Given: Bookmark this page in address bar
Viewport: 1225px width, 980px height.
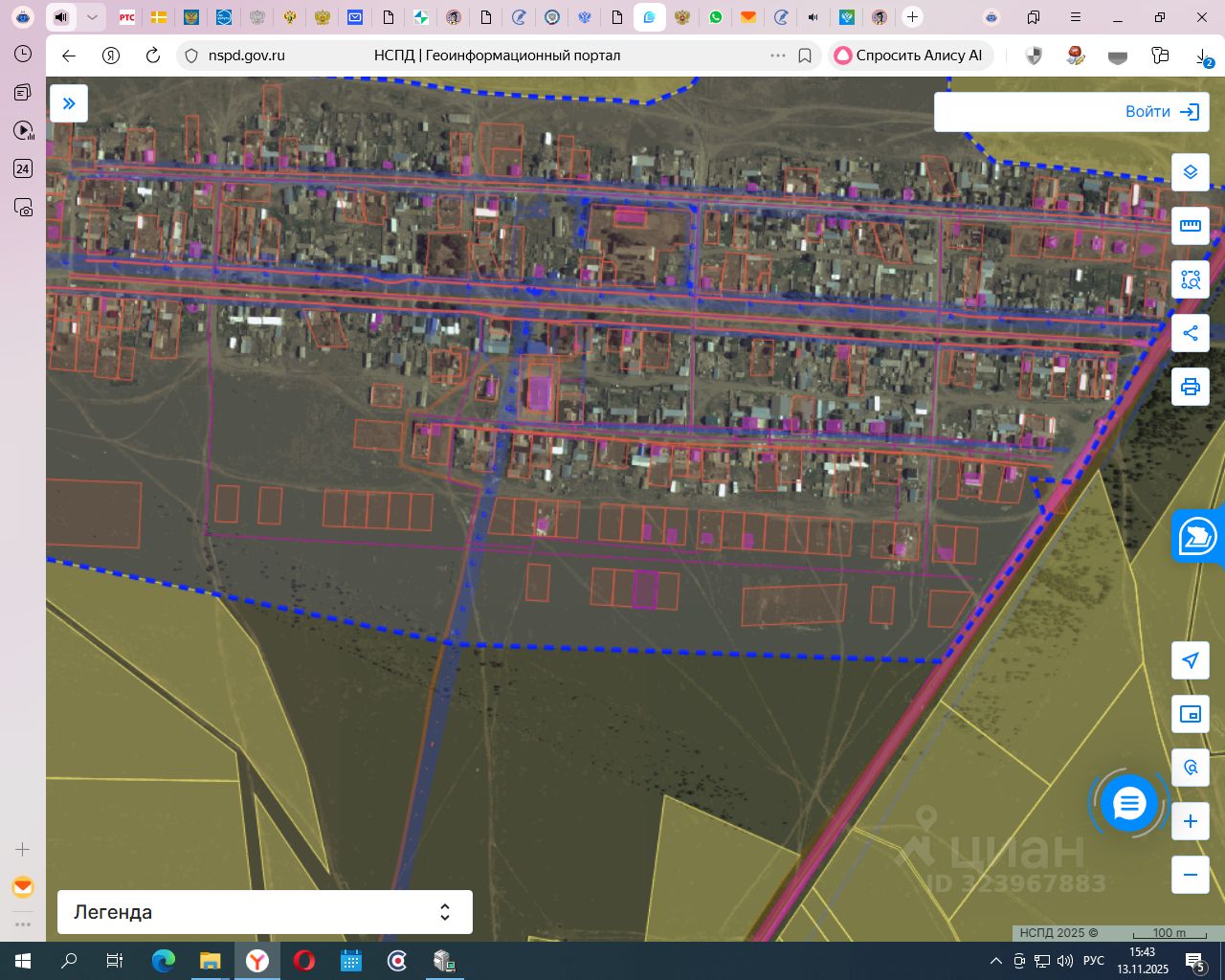Looking at the screenshot, I should (805, 56).
